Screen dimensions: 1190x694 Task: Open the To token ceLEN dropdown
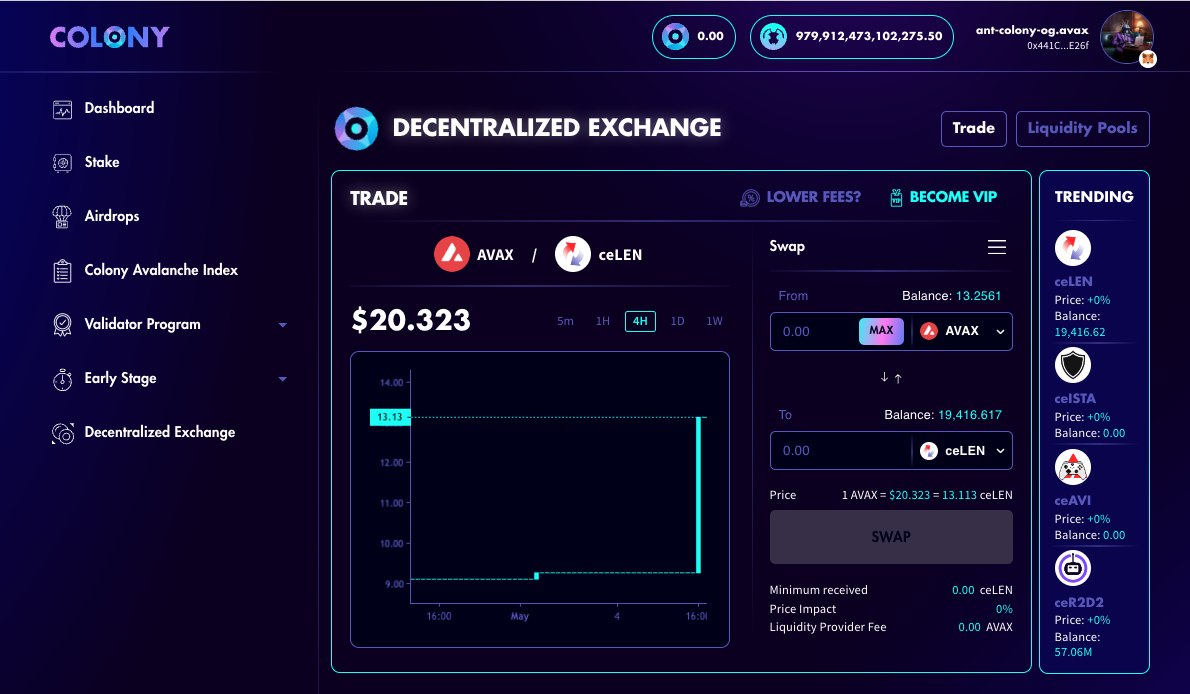point(962,451)
